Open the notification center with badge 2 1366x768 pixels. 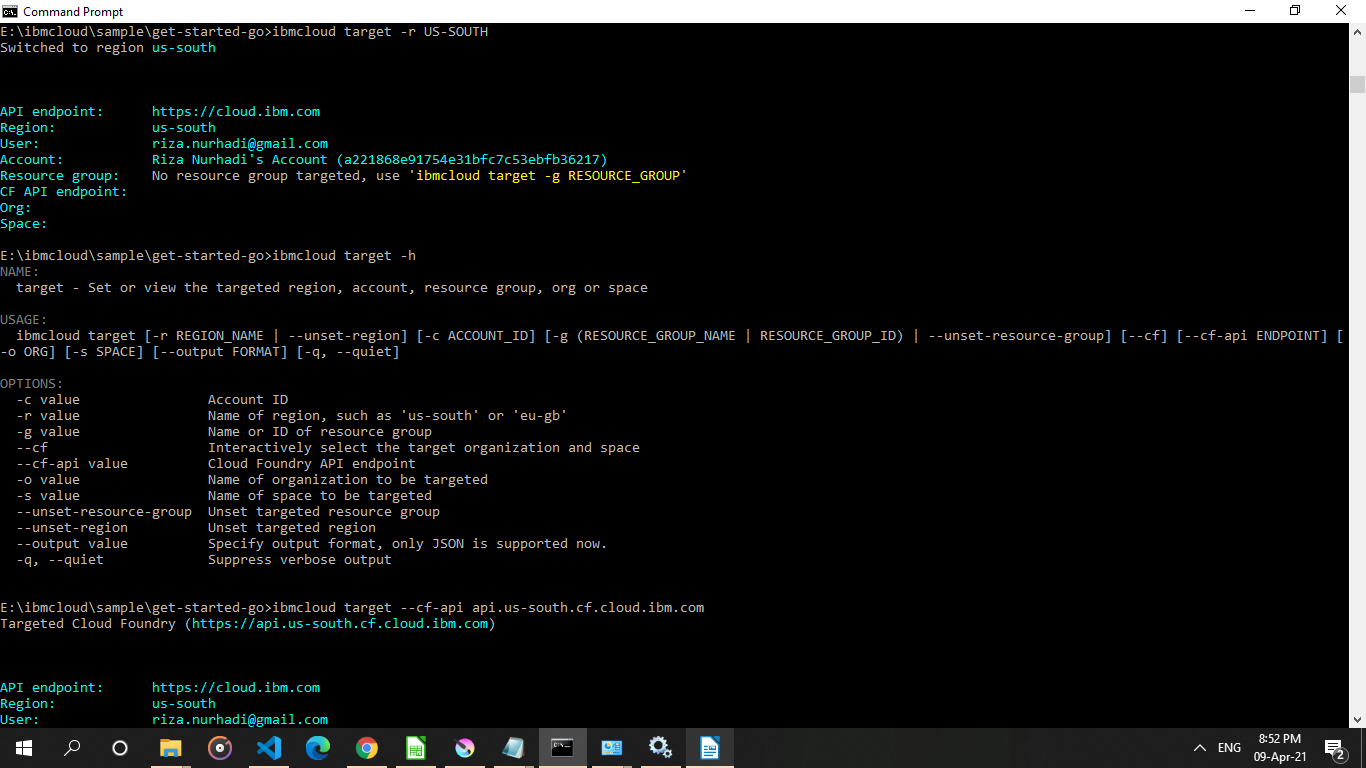pyautogui.click(x=1334, y=748)
